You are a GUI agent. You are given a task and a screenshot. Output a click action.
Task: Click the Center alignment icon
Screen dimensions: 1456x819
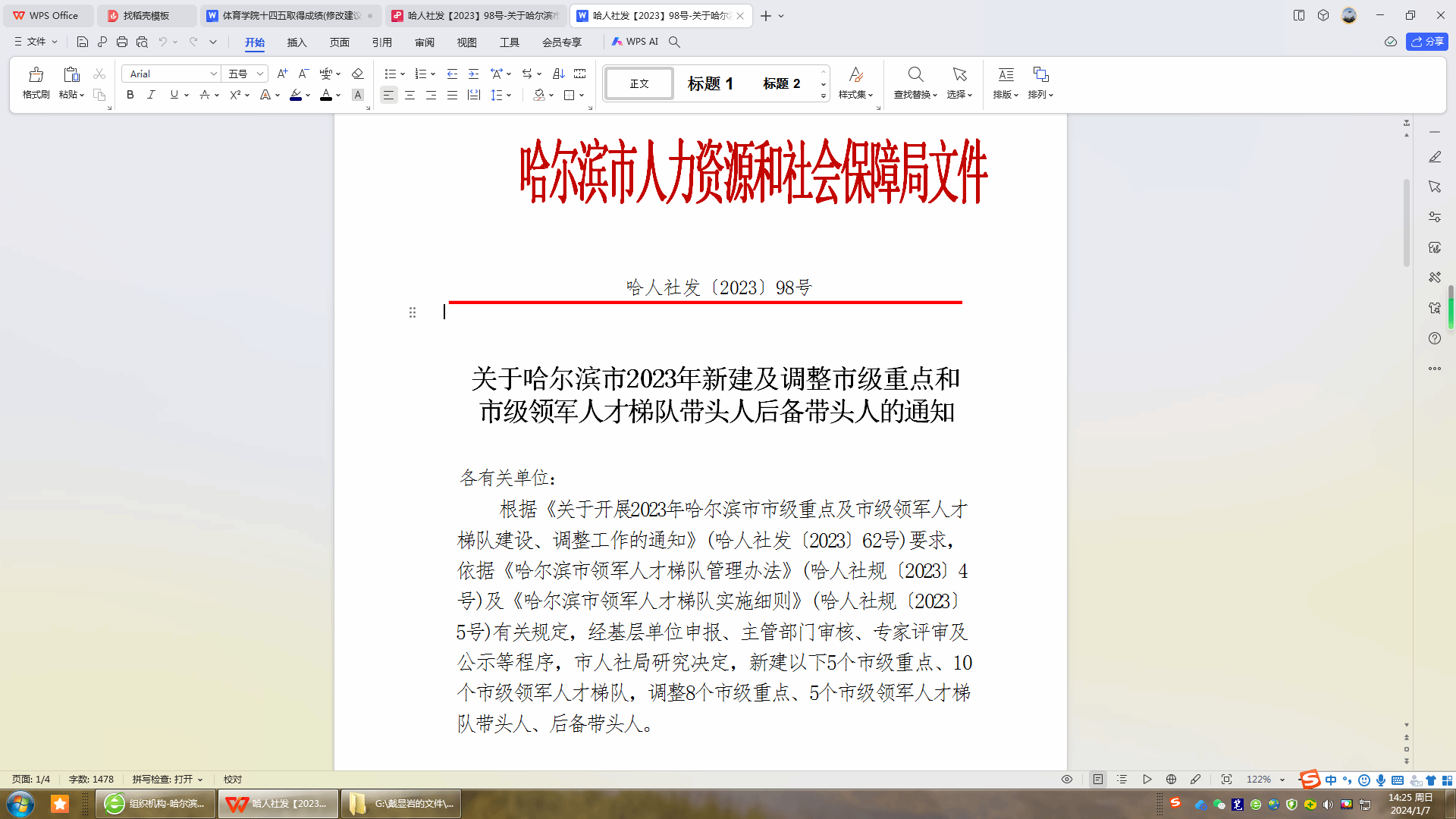pos(409,95)
